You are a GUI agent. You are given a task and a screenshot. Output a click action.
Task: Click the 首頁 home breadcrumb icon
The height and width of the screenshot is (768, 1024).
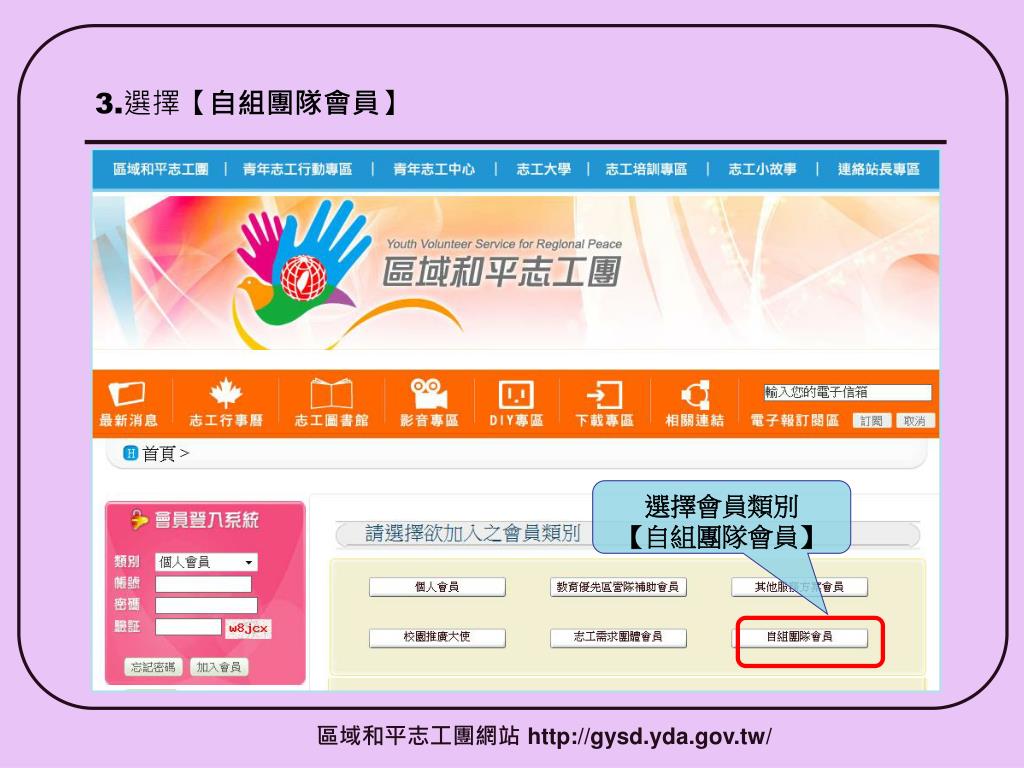(x=130, y=453)
